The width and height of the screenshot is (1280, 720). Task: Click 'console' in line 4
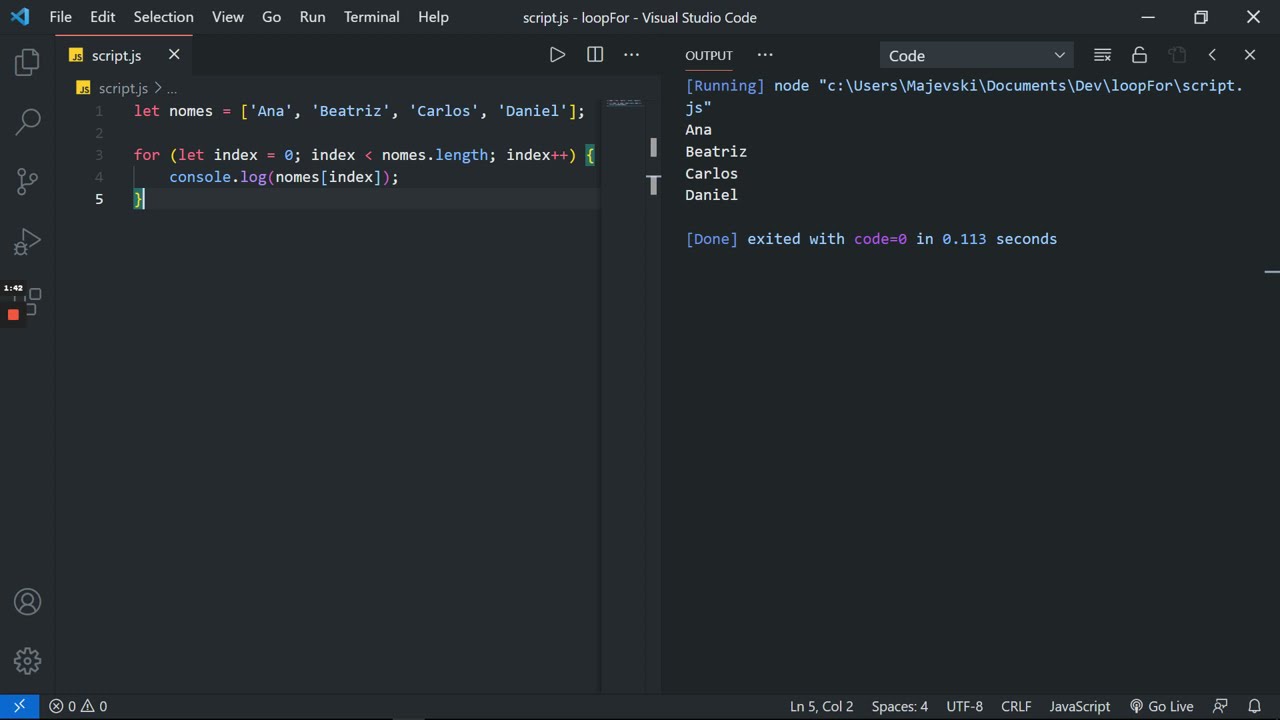coord(200,177)
